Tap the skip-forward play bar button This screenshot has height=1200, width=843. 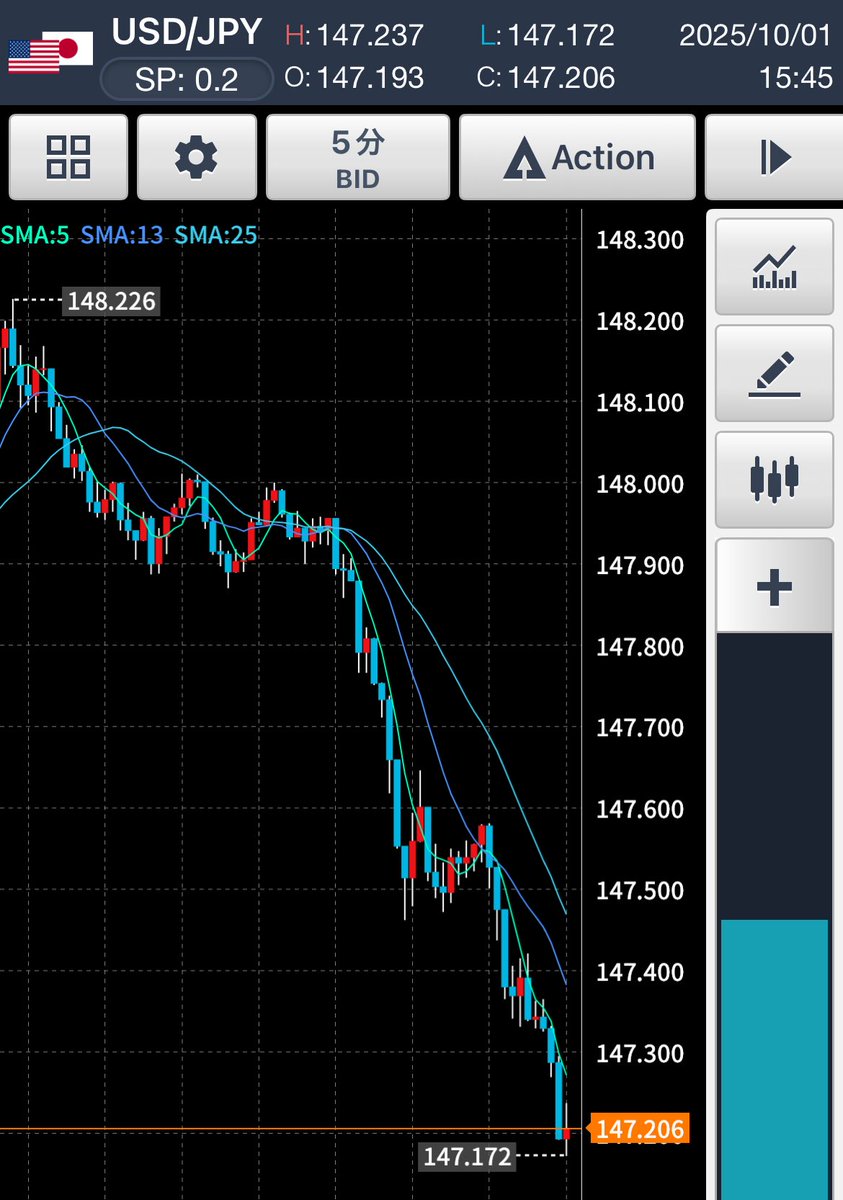point(775,157)
